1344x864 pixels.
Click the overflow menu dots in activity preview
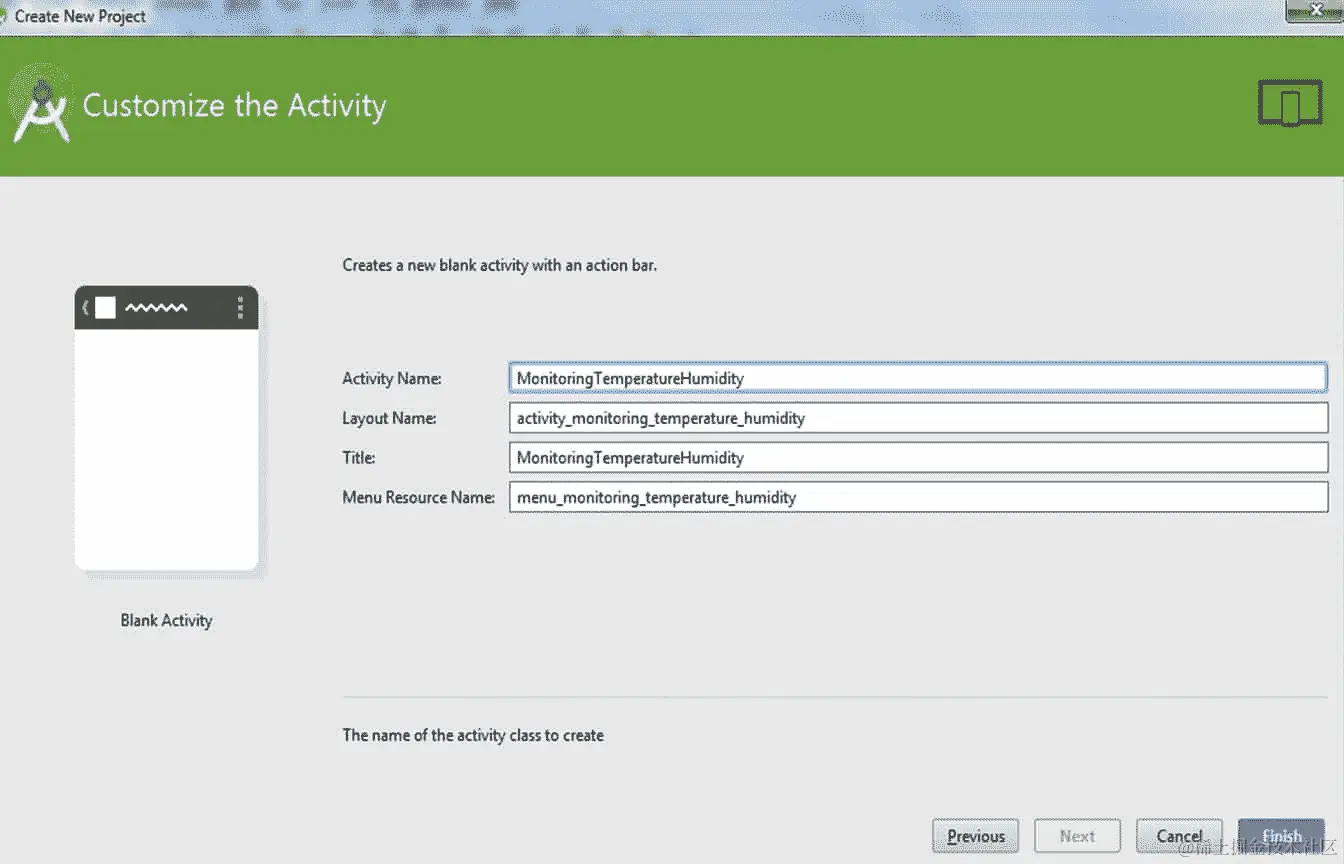(x=240, y=308)
